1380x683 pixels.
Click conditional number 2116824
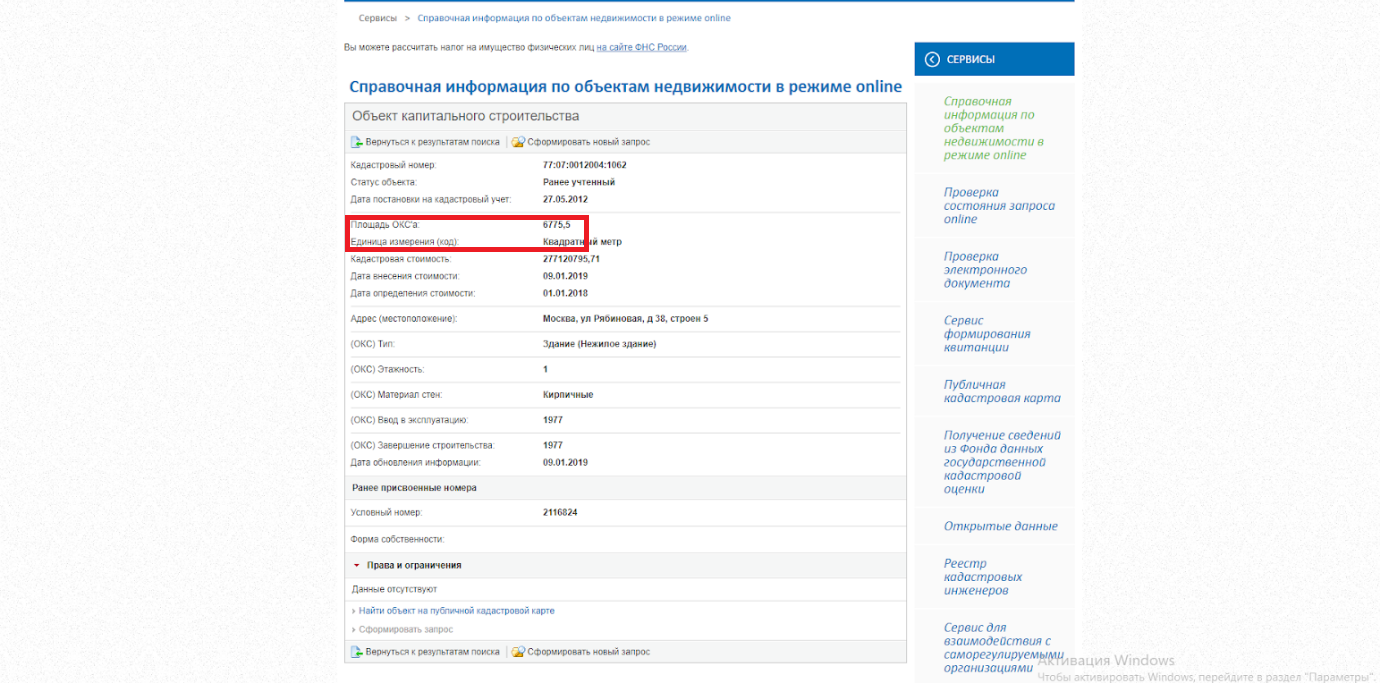(x=560, y=512)
